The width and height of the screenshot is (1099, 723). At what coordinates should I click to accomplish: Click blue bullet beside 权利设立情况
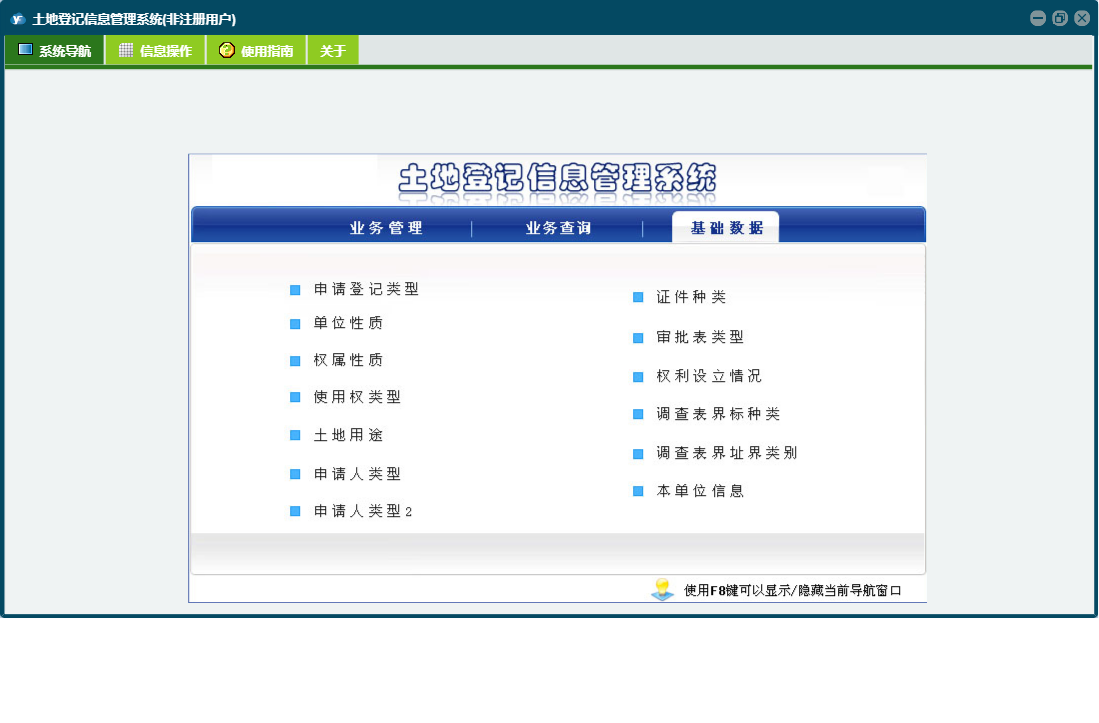pyautogui.click(x=638, y=377)
